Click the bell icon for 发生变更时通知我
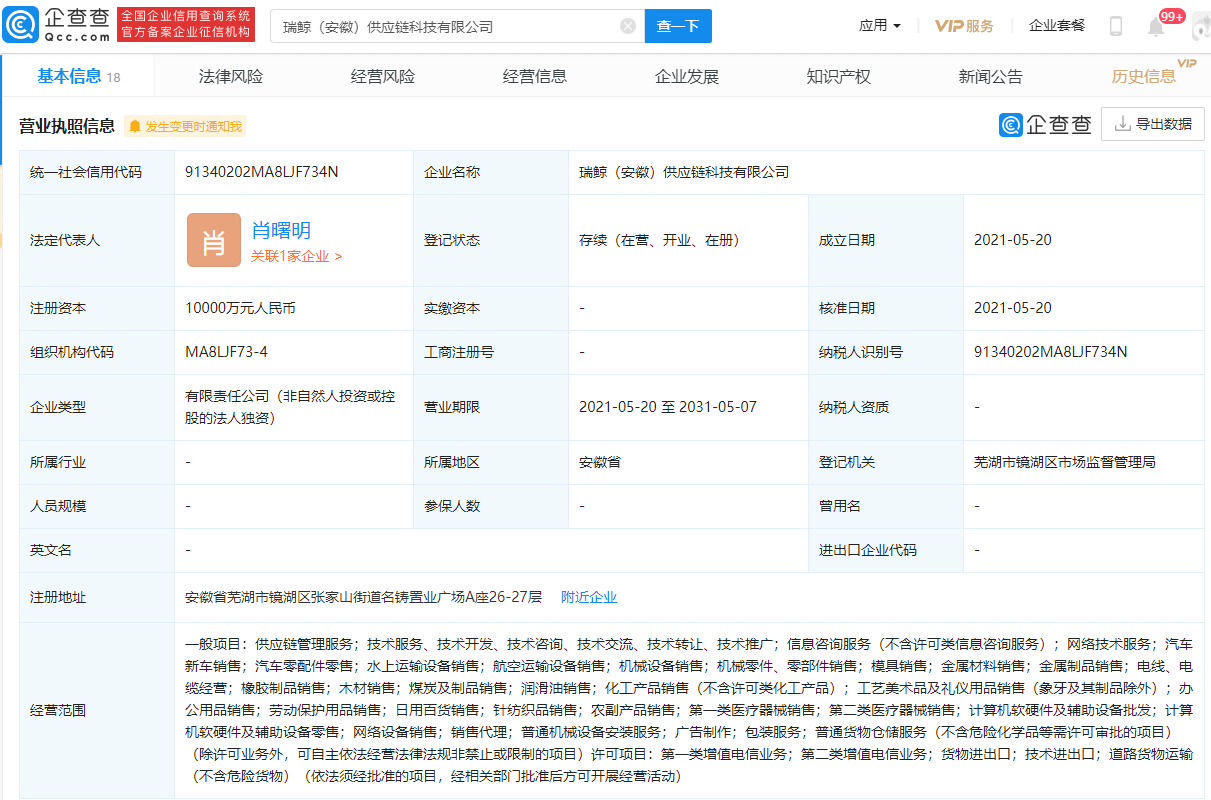 point(135,126)
